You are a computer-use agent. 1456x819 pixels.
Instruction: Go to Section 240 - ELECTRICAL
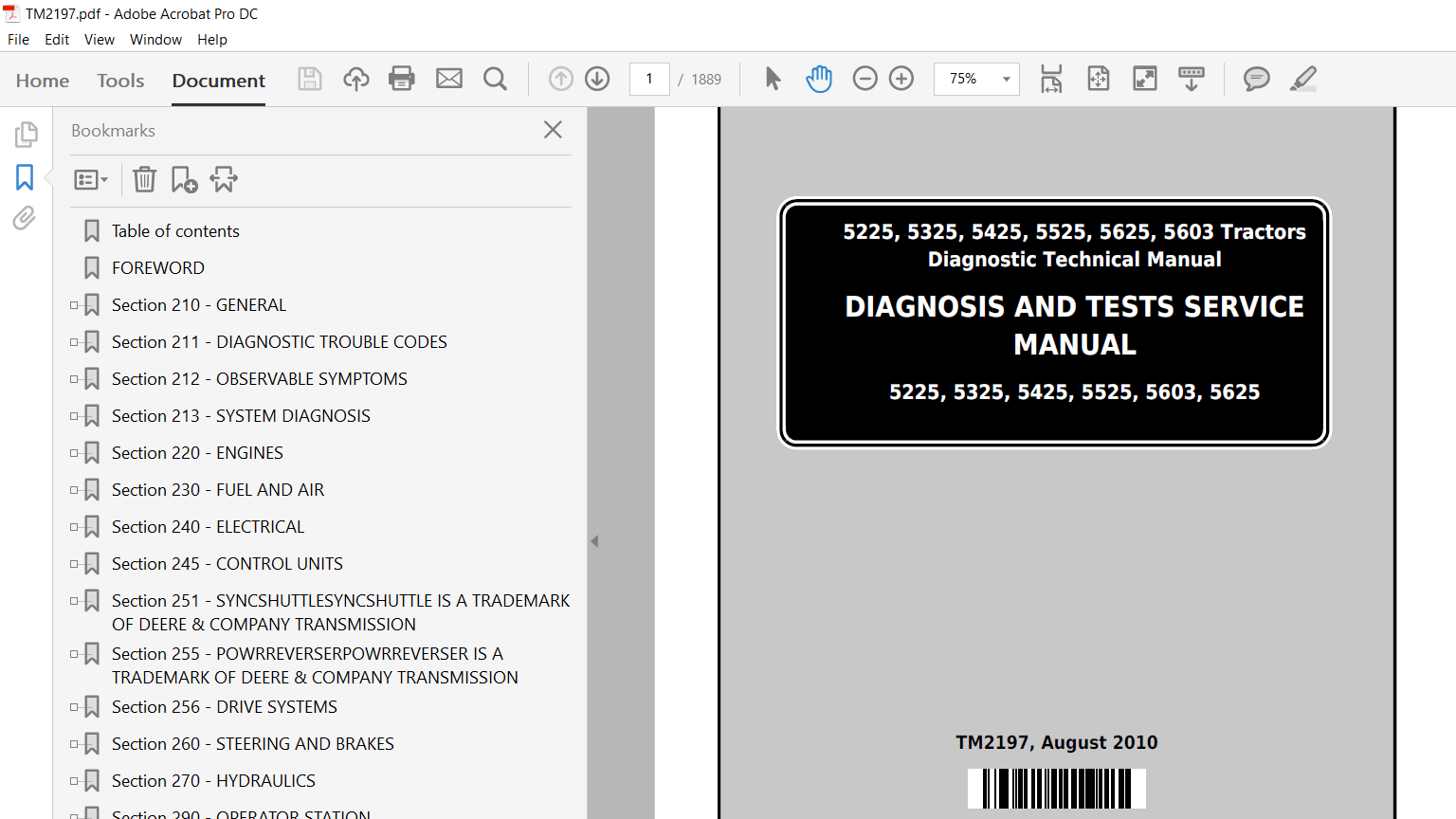(x=208, y=527)
